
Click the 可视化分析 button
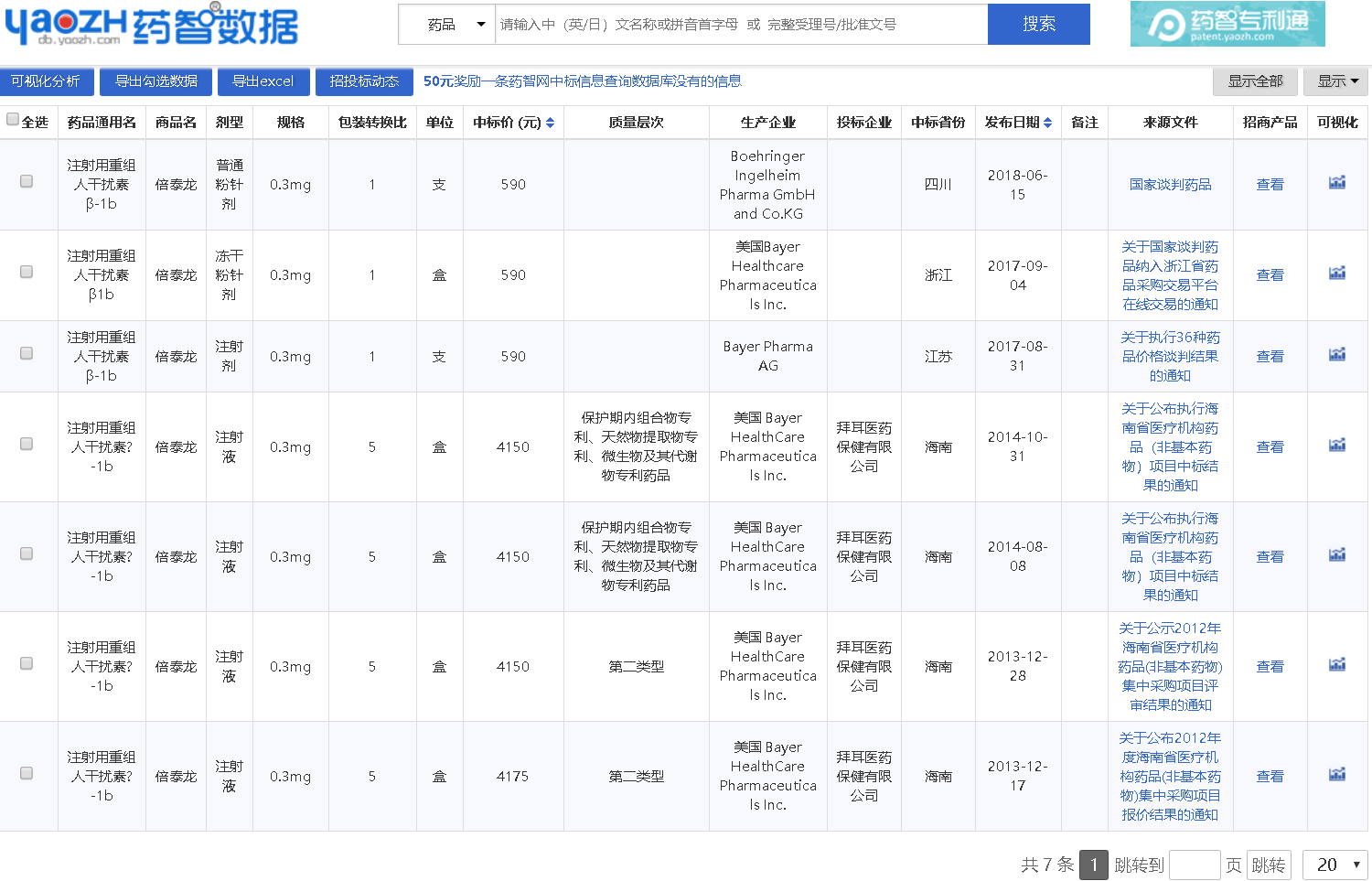coord(46,81)
